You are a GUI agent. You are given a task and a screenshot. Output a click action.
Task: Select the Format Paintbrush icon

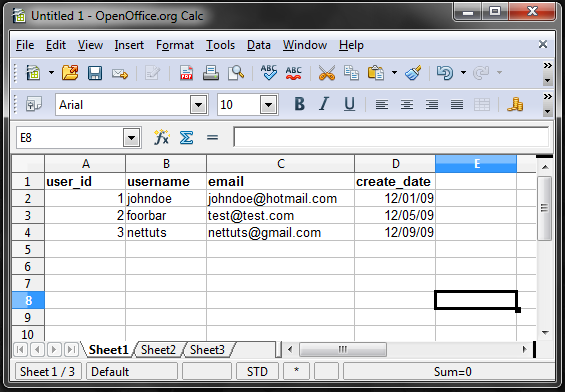413,73
